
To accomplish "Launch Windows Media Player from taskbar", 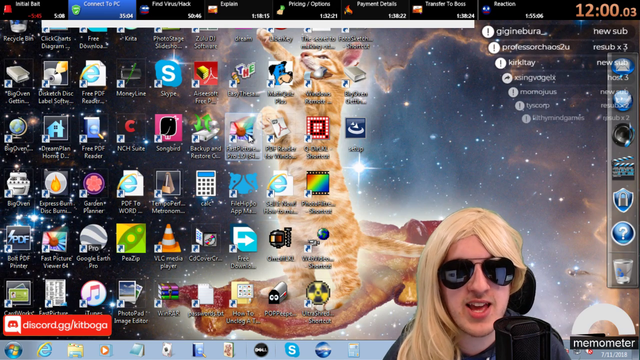I will tap(105, 350).
